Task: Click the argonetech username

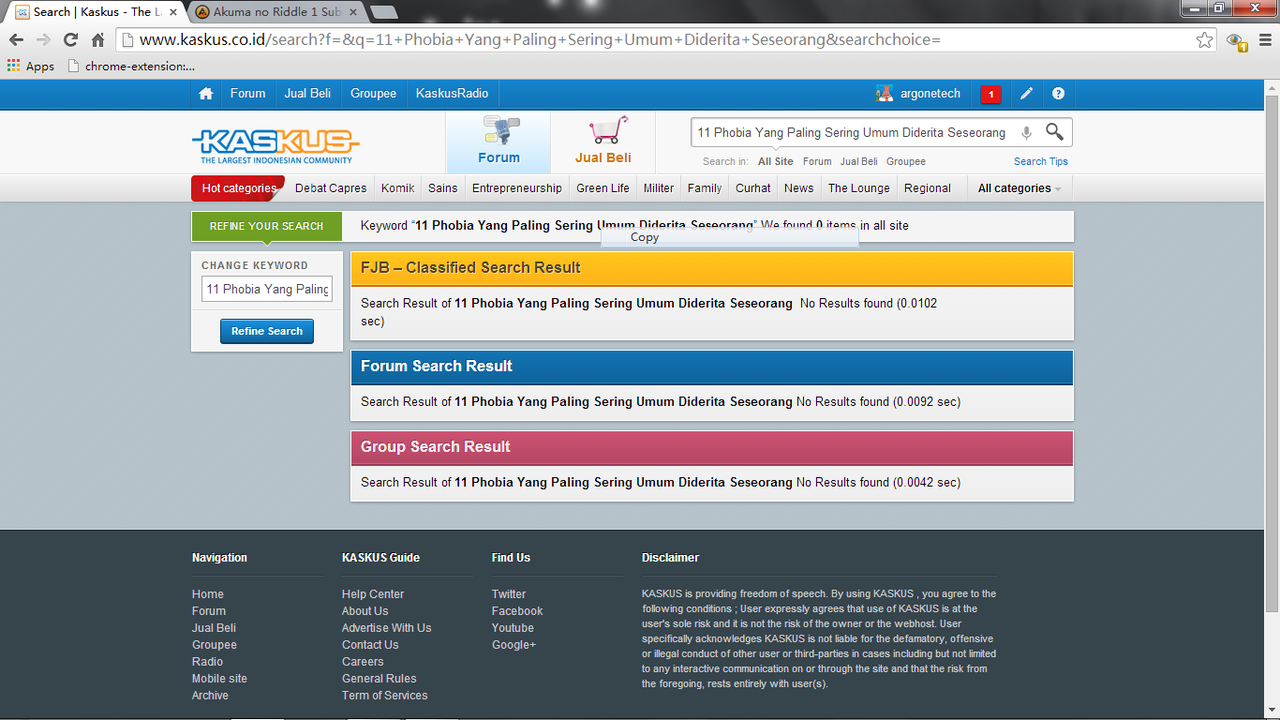Action: [x=930, y=93]
